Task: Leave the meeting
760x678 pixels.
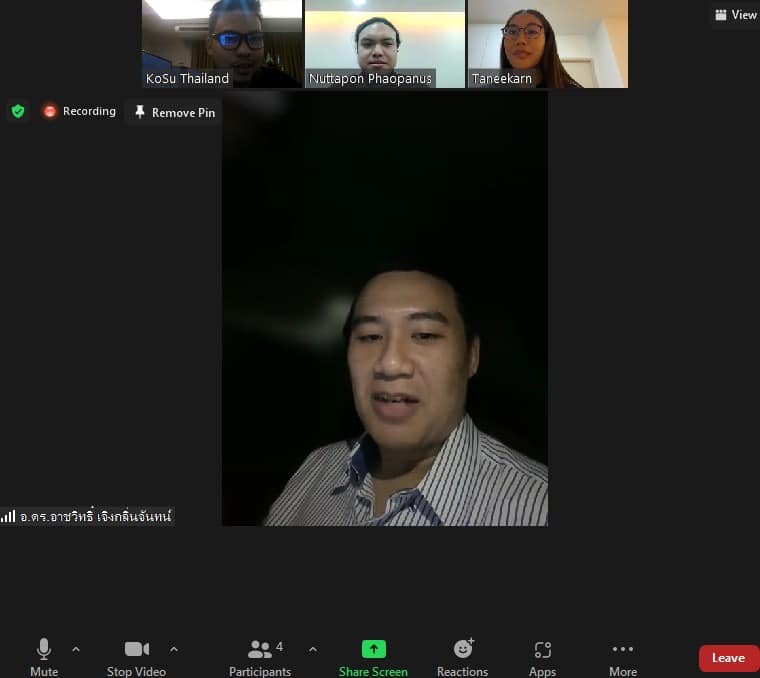Action: pyautogui.click(x=728, y=658)
